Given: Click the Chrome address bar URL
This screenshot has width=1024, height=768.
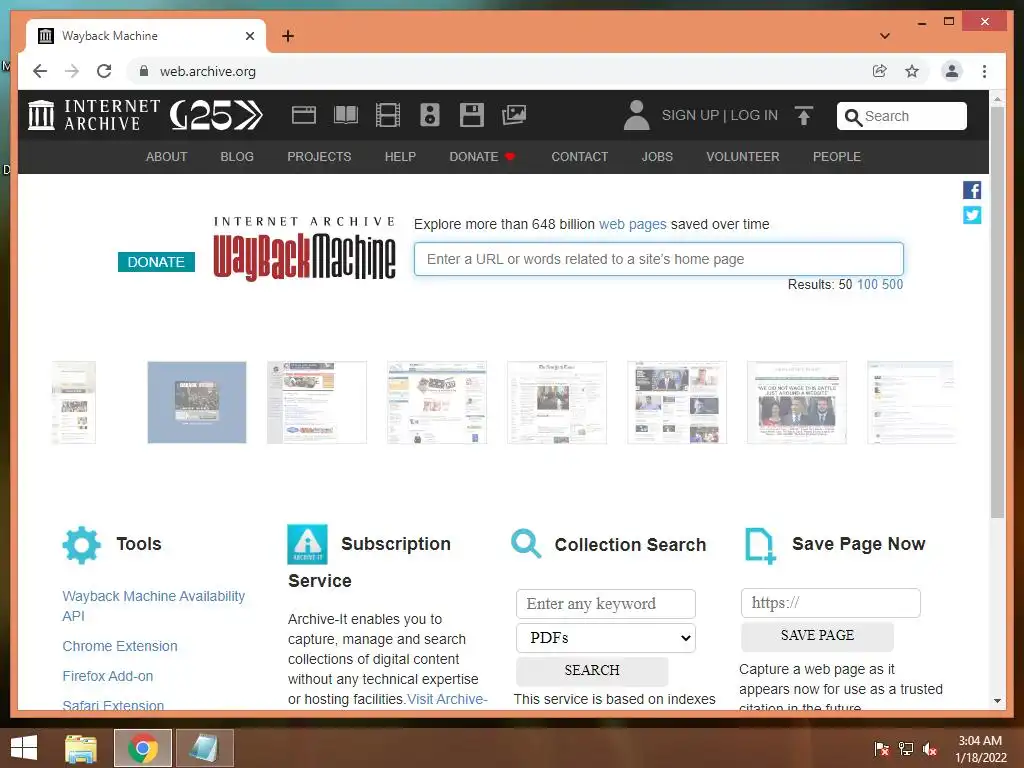Looking at the screenshot, I should [x=208, y=71].
